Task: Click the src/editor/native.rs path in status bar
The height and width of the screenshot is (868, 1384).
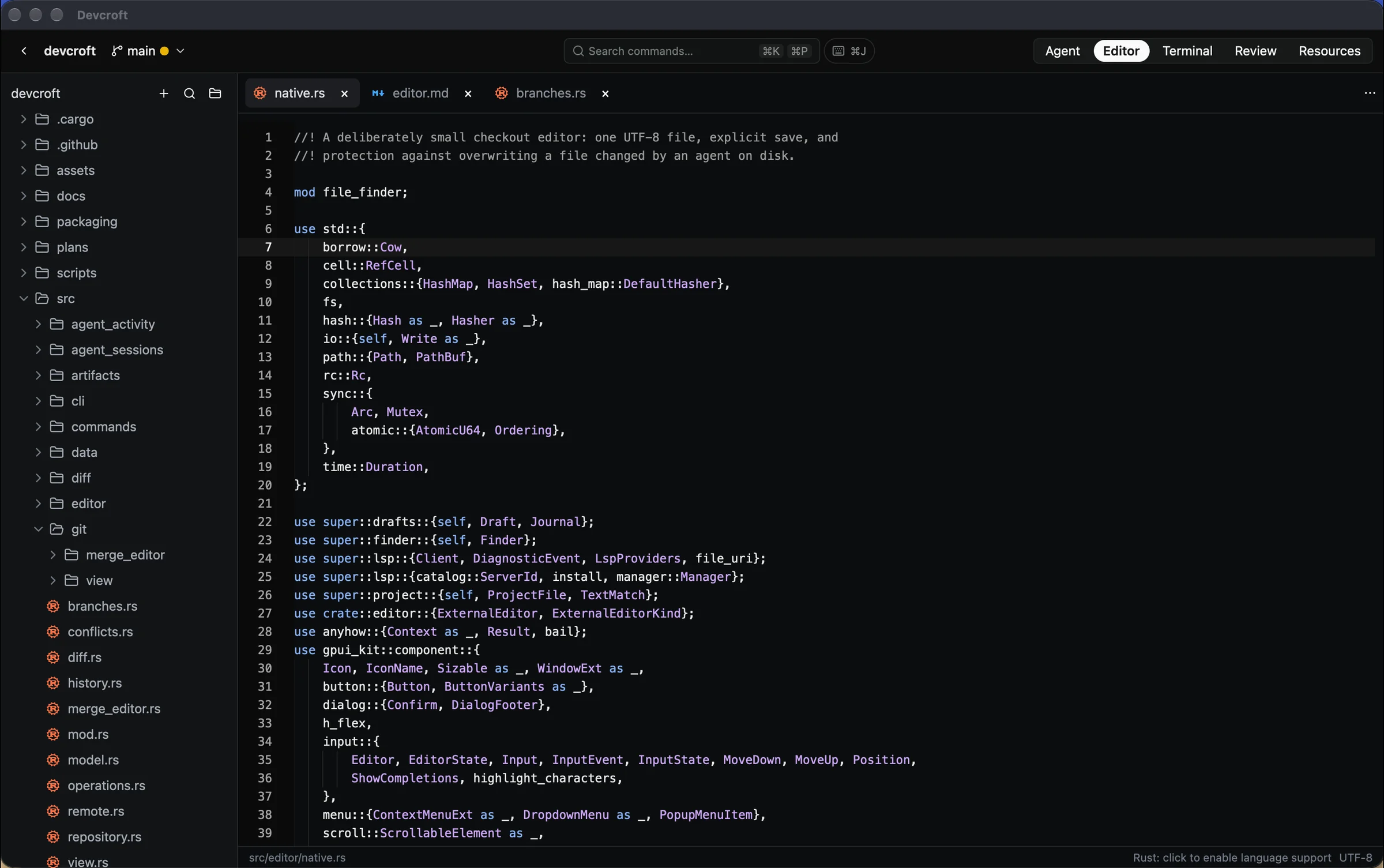Action: tap(297, 858)
